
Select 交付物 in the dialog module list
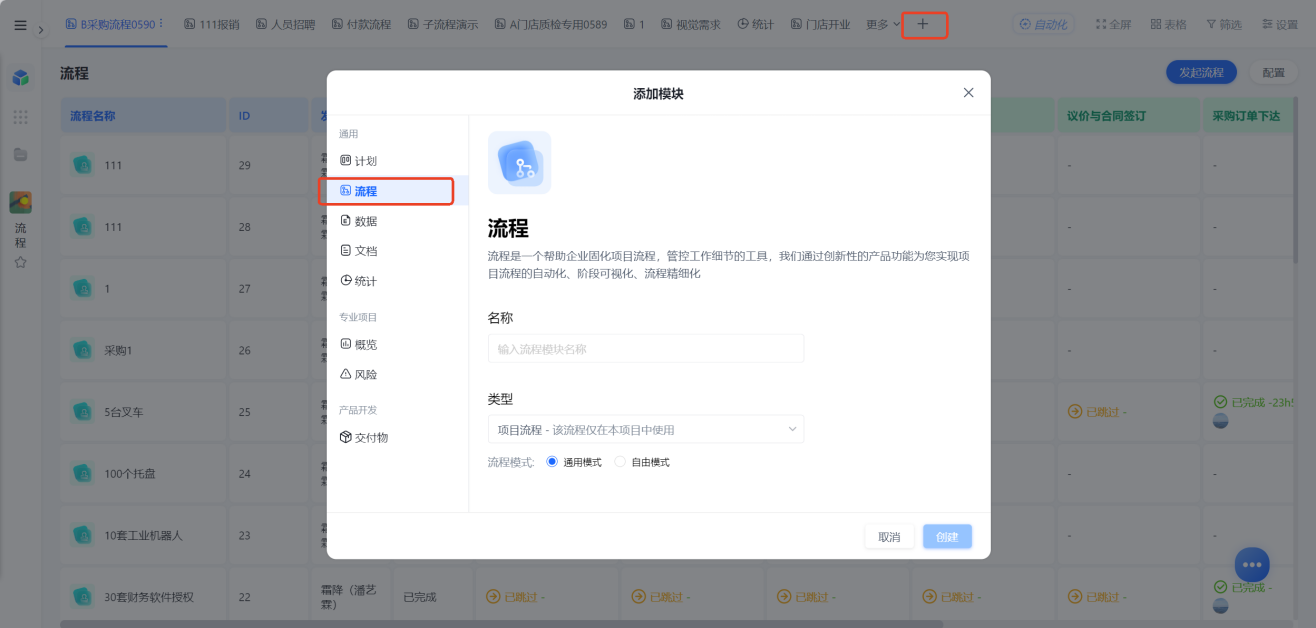tap(397, 437)
